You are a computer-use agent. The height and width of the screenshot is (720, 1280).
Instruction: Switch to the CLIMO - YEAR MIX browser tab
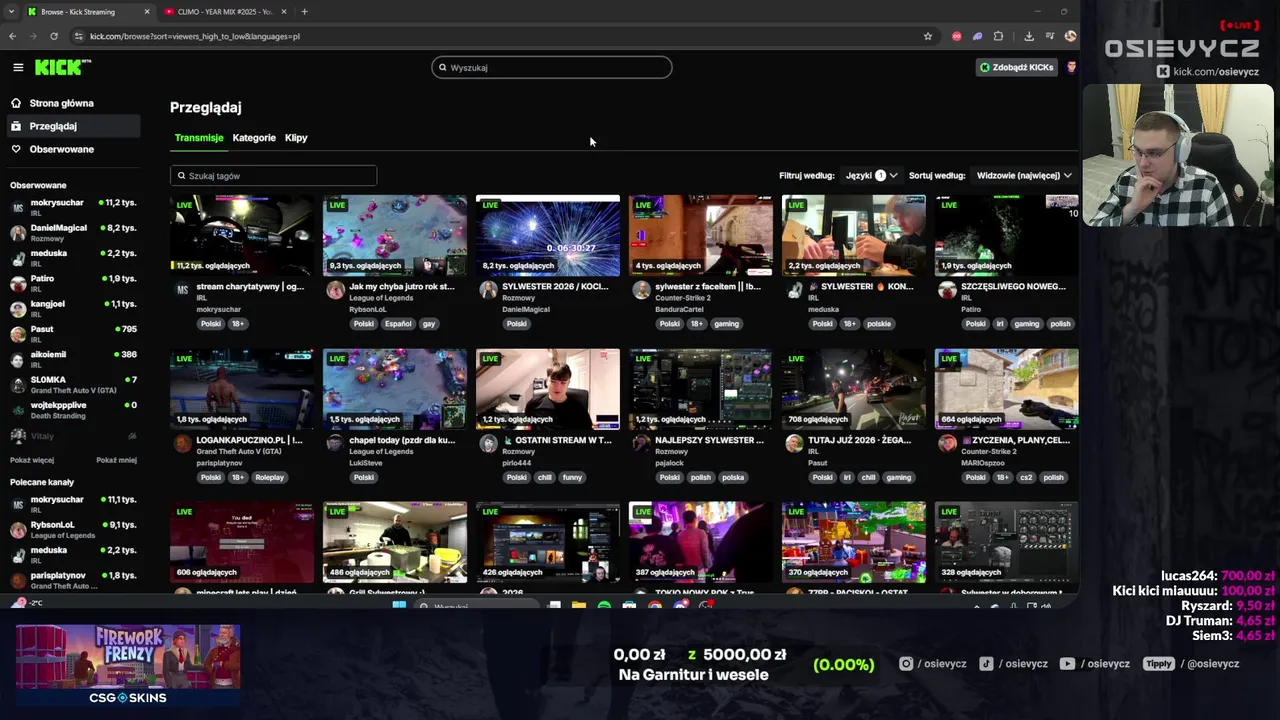(x=223, y=12)
